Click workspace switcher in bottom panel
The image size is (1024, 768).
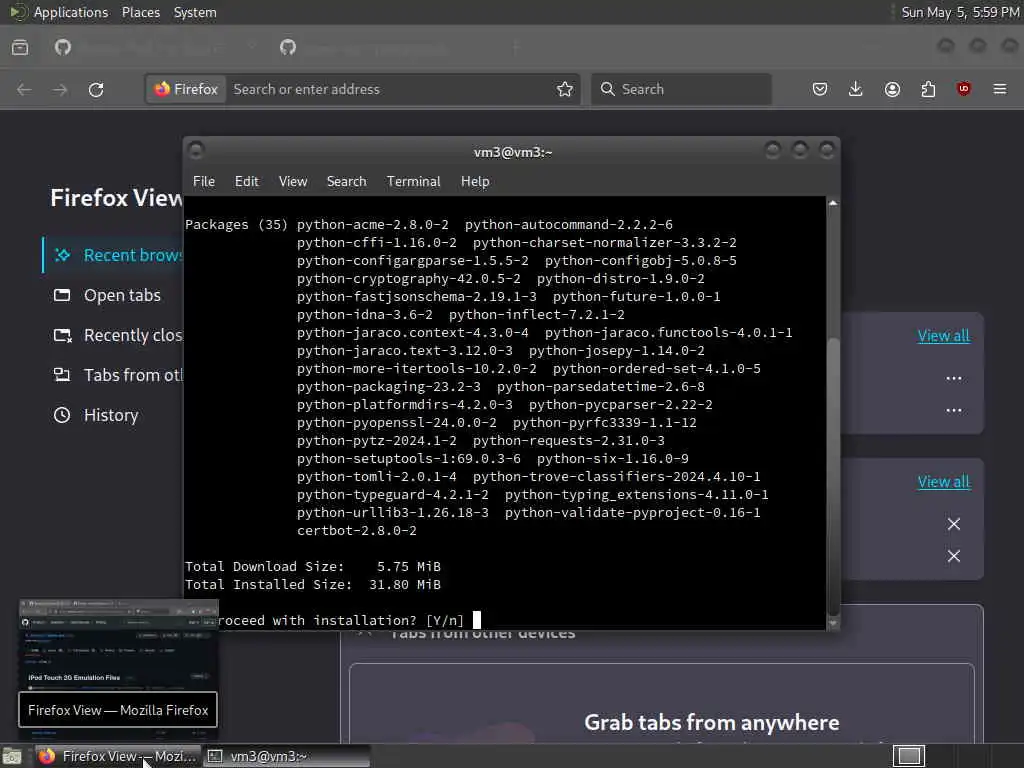909,756
